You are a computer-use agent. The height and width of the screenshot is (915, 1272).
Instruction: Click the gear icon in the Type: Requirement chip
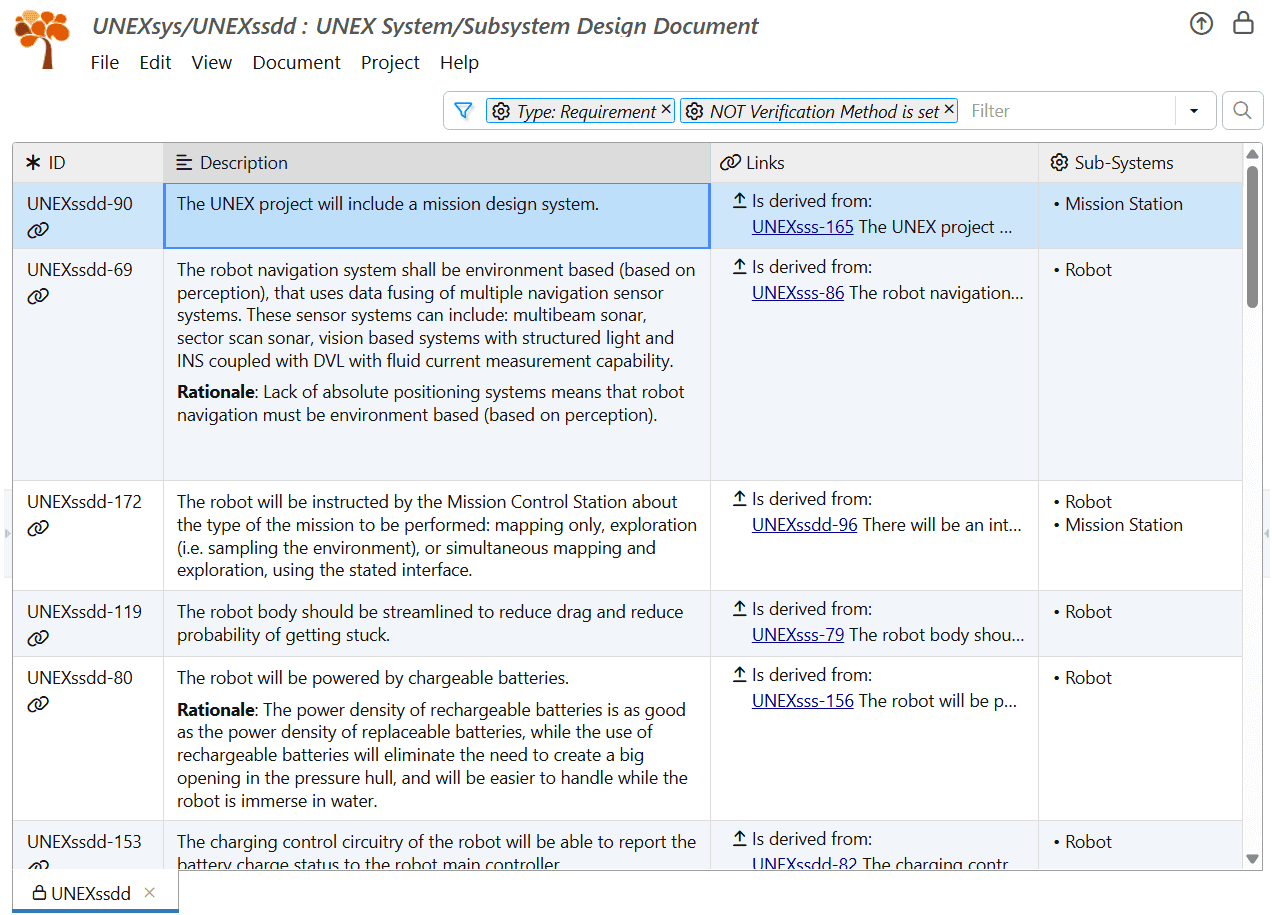[501, 111]
